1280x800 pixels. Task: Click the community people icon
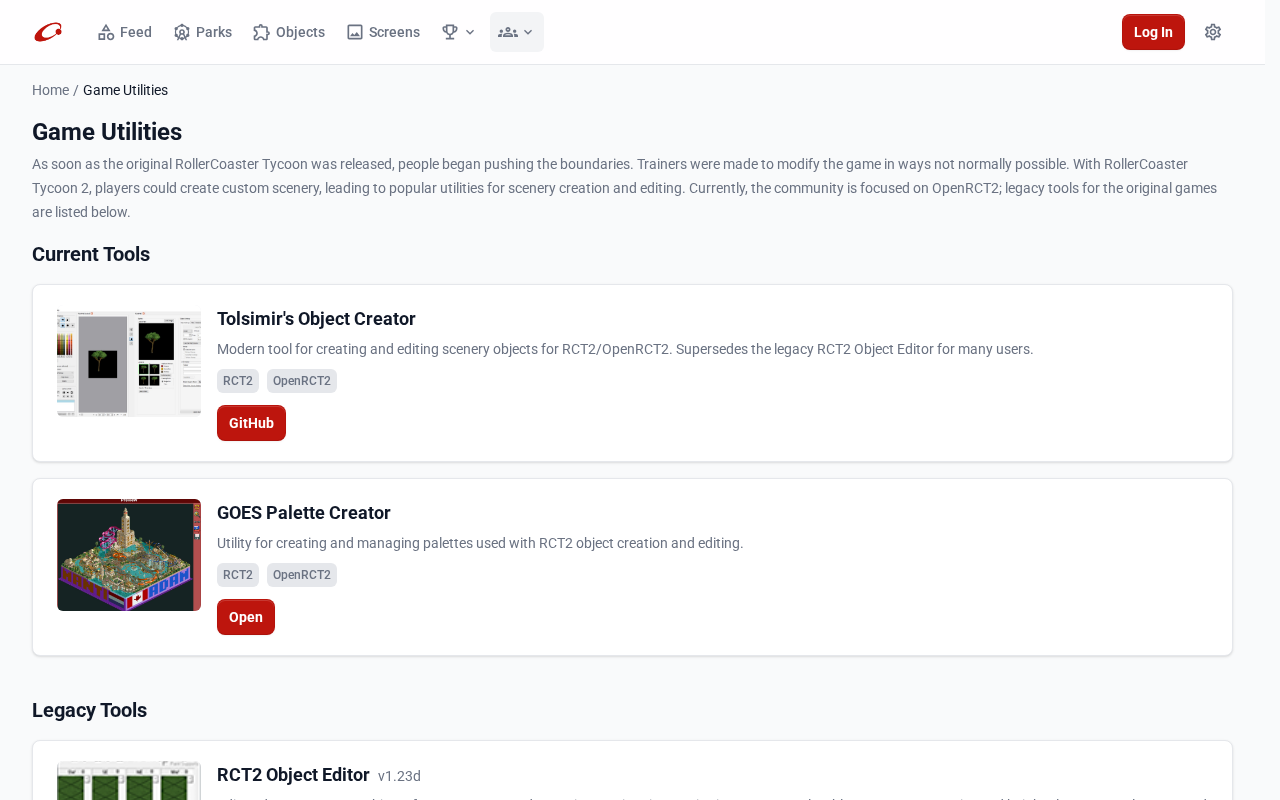508,32
